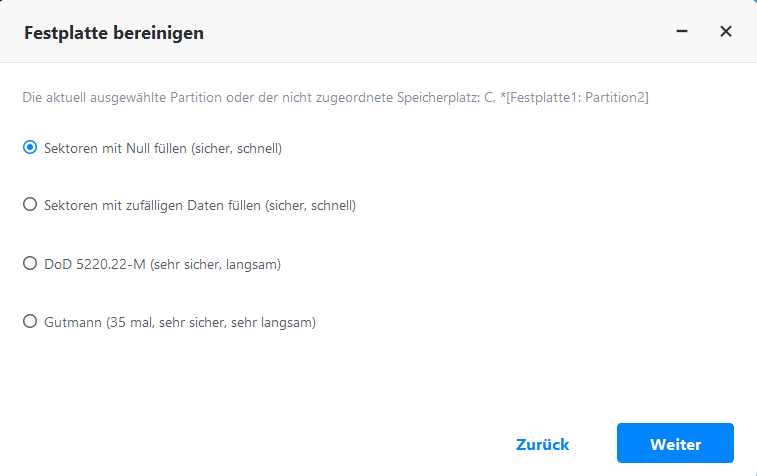Enable the DoD 5220.22-M wipe method
The width and height of the screenshot is (757, 476).
click(30, 264)
